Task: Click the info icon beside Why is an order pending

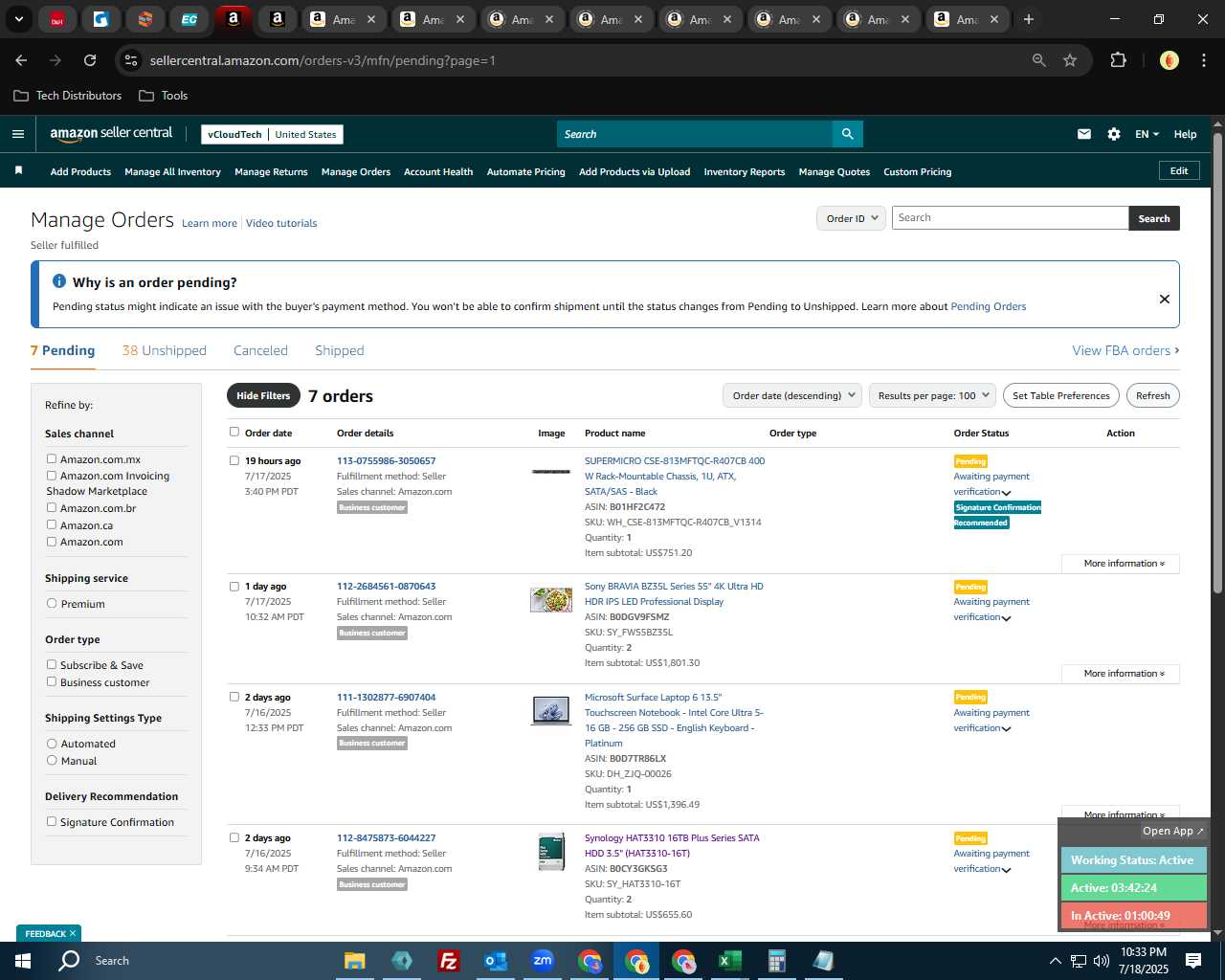Action: 59,281
